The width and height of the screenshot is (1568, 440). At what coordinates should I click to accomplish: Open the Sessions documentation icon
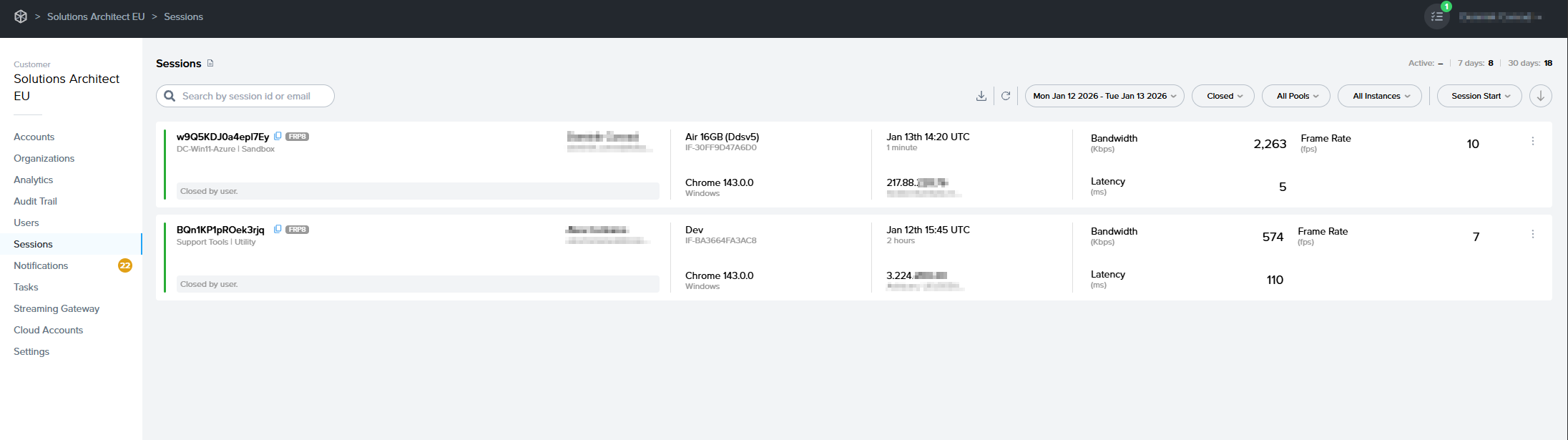pyautogui.click(x=210, y=63)
